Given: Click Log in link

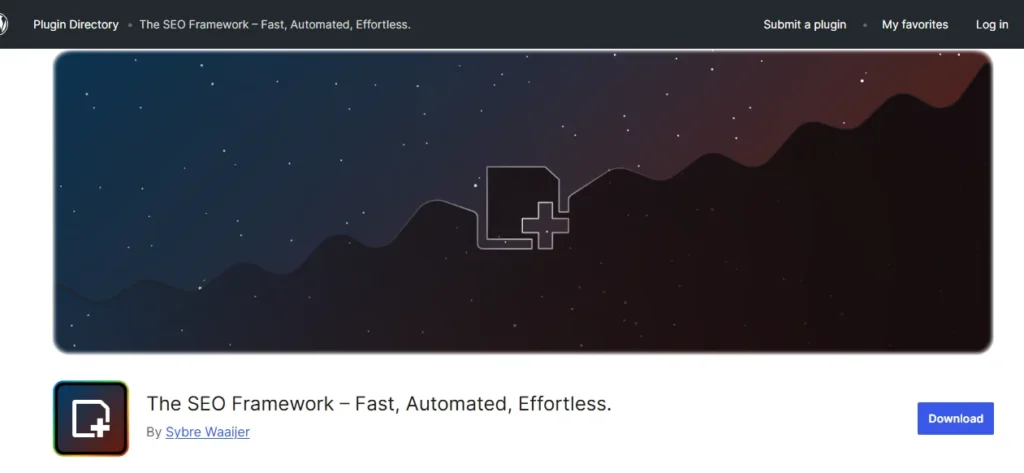Looking at the screenshot, I should coord(992,25).
